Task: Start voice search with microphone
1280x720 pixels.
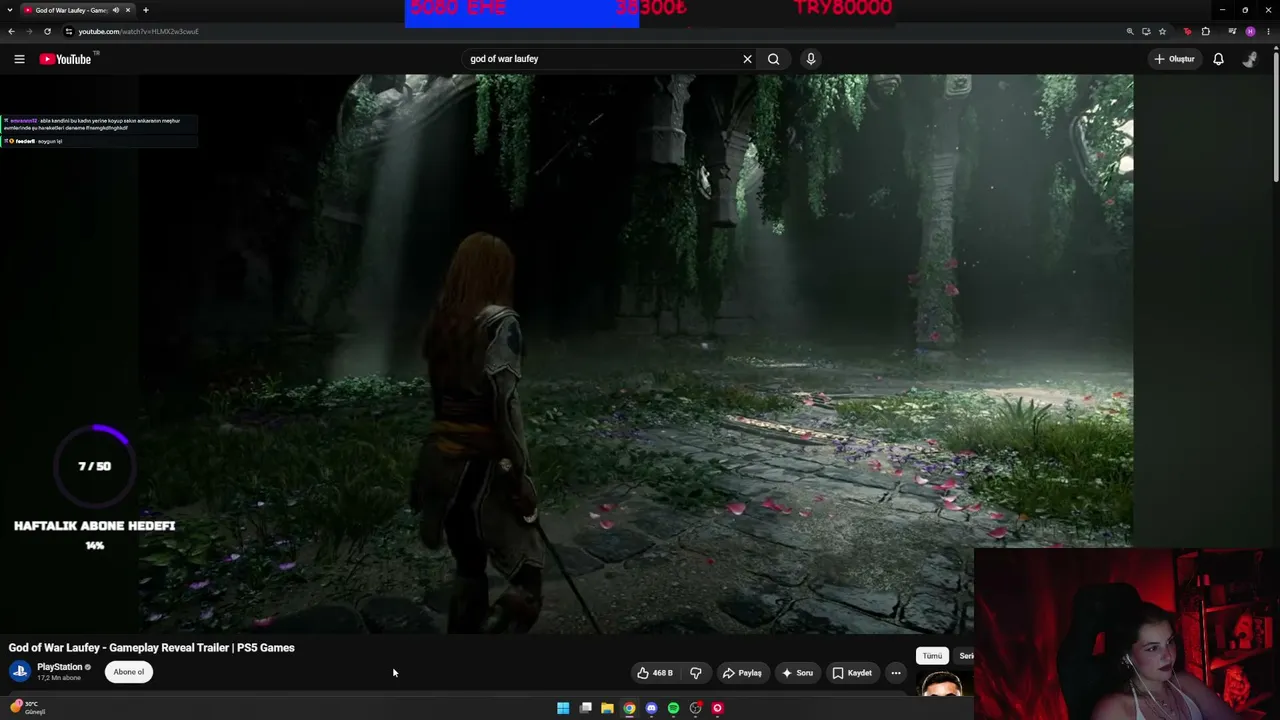Action: (x=811, y=59)
